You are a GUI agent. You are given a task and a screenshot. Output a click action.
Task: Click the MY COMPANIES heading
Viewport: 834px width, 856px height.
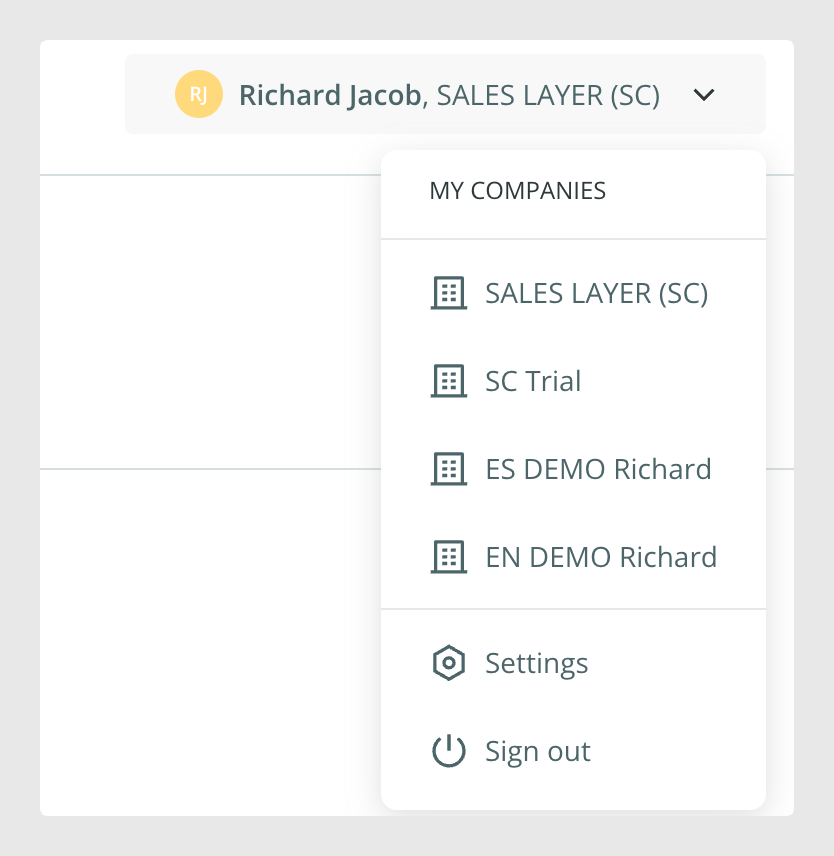click(517, 191)
